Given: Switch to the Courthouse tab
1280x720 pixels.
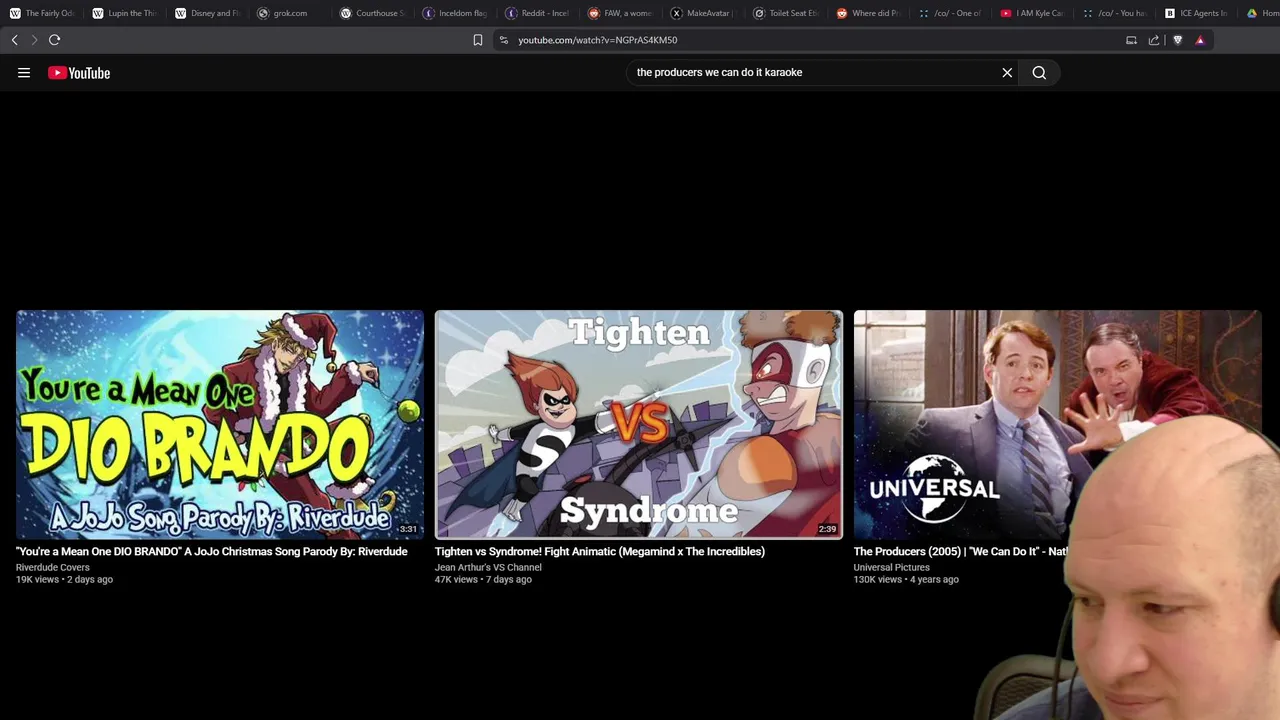Looking at the screenshot, I should [x=372, y=13].
